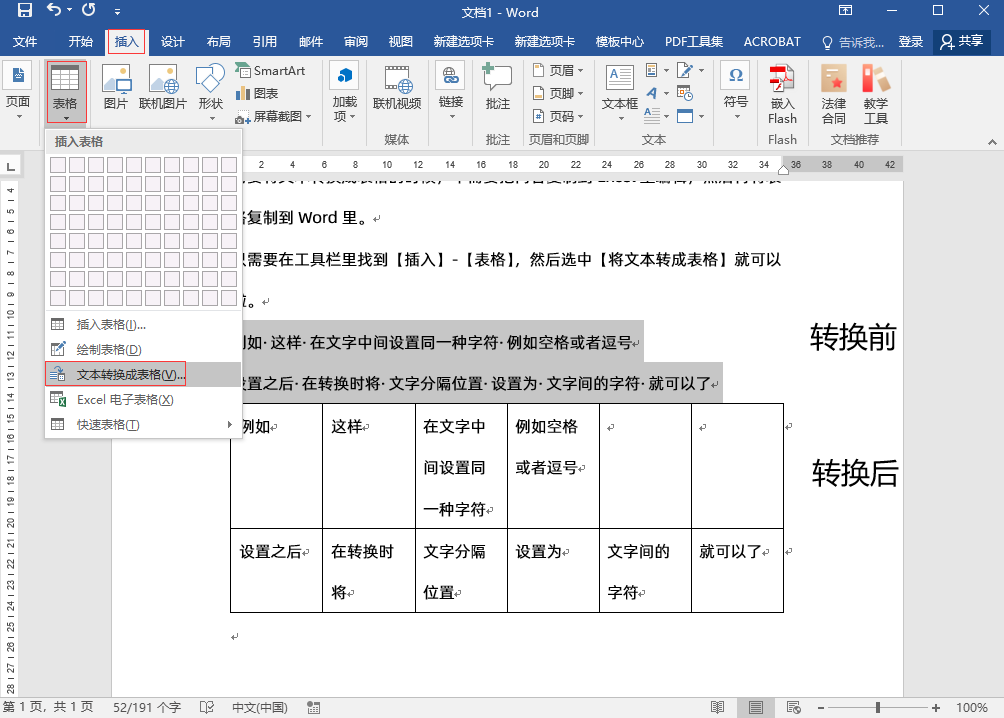Image resolution: width=1004 pixels, height=718 pixels.
Task: Click the Share (共享) button
Action: [x=961, y=42]
